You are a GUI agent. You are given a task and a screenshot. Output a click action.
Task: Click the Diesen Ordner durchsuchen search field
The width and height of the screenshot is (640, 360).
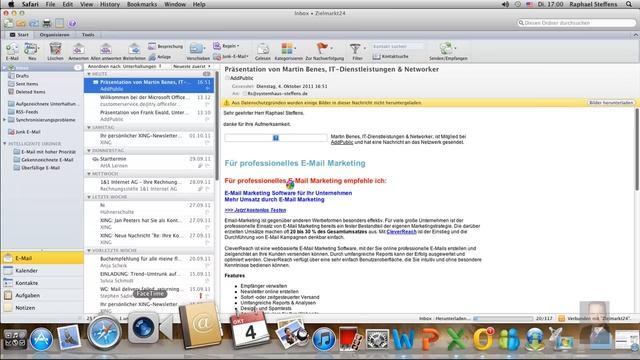[576, 23]
